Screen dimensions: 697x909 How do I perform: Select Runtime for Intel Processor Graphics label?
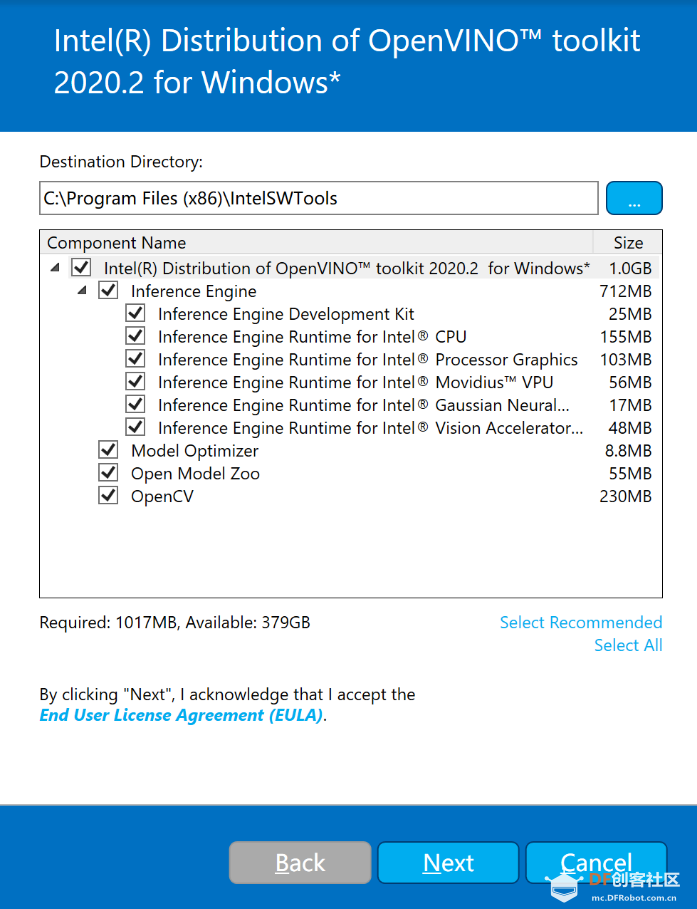point(368,359)
